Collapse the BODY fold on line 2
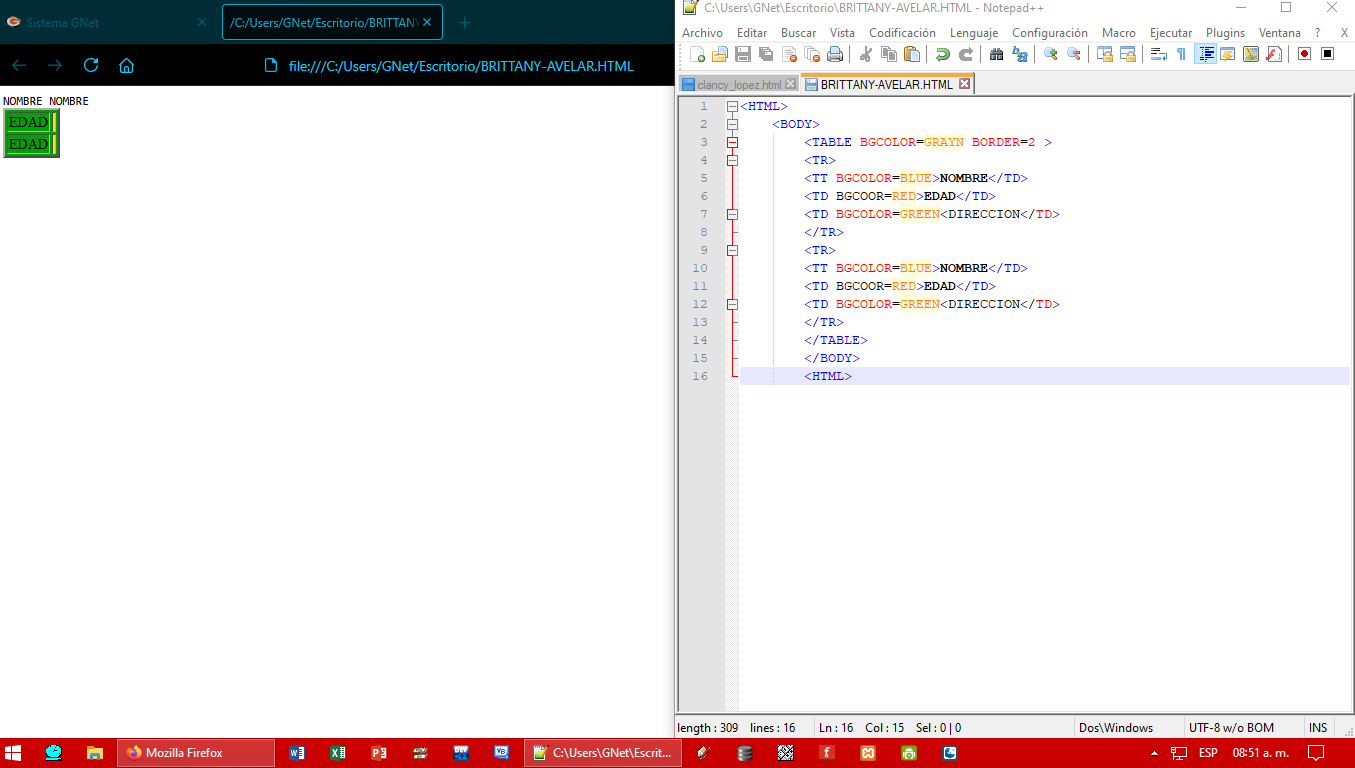Viewport: 1355px width, 768px height. [x=732, y=124]
